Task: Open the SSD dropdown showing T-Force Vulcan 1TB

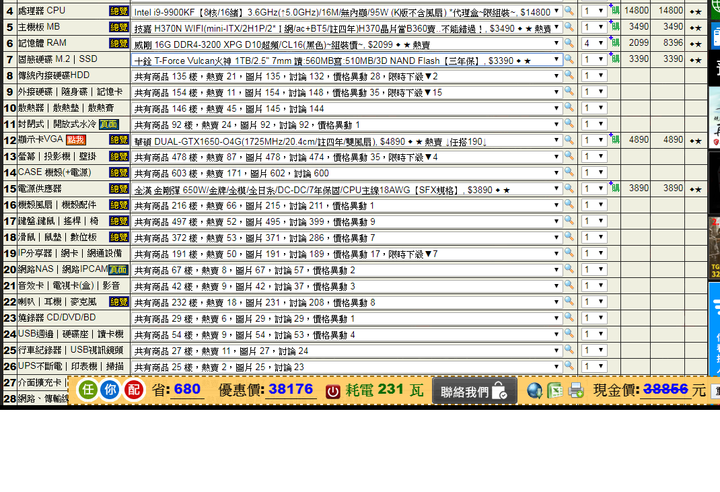Action: point(347,60)
